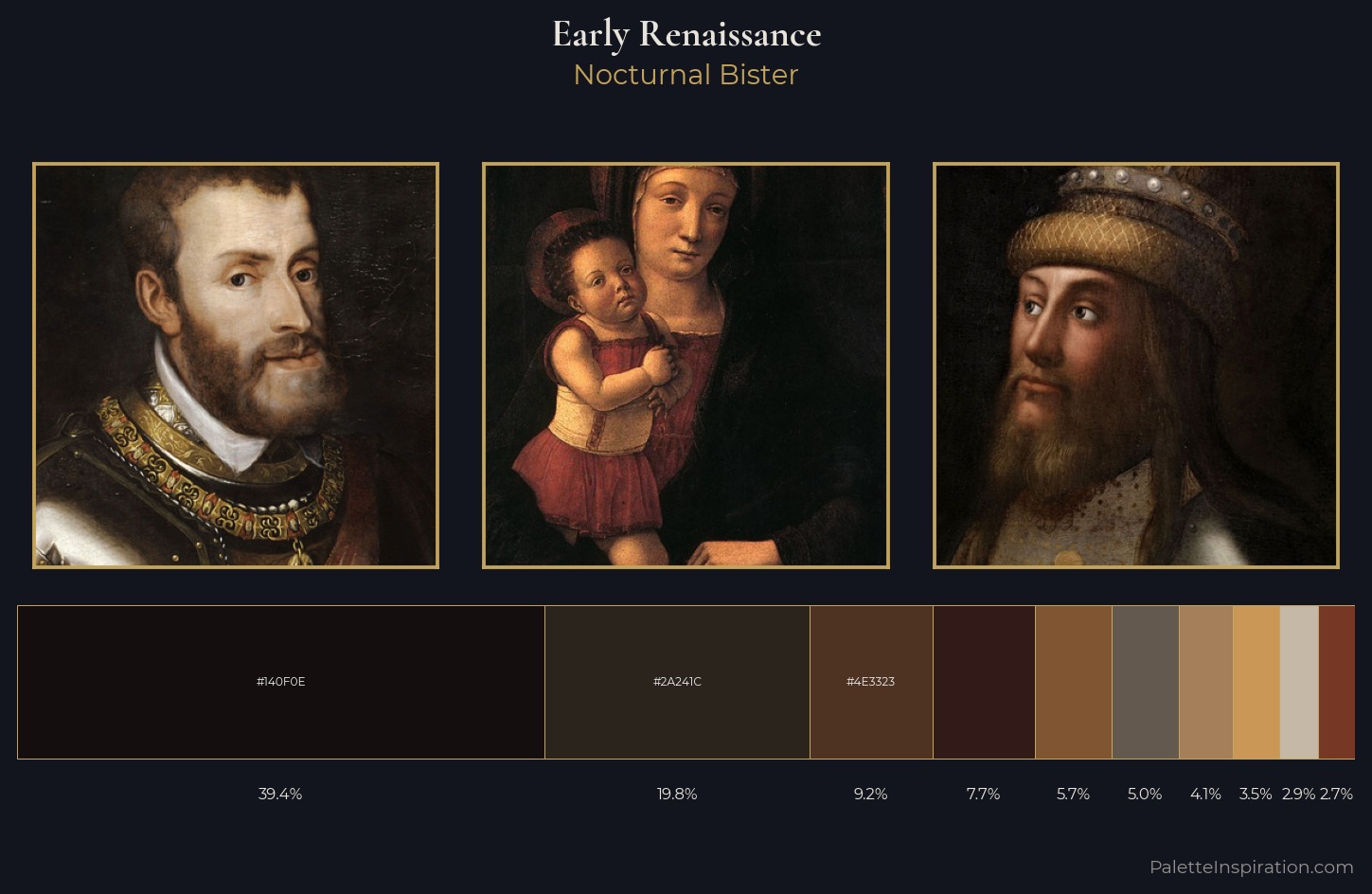Click the 5.0% percentage label
Screen dimensions: 1372x894
click(1145, 794)
